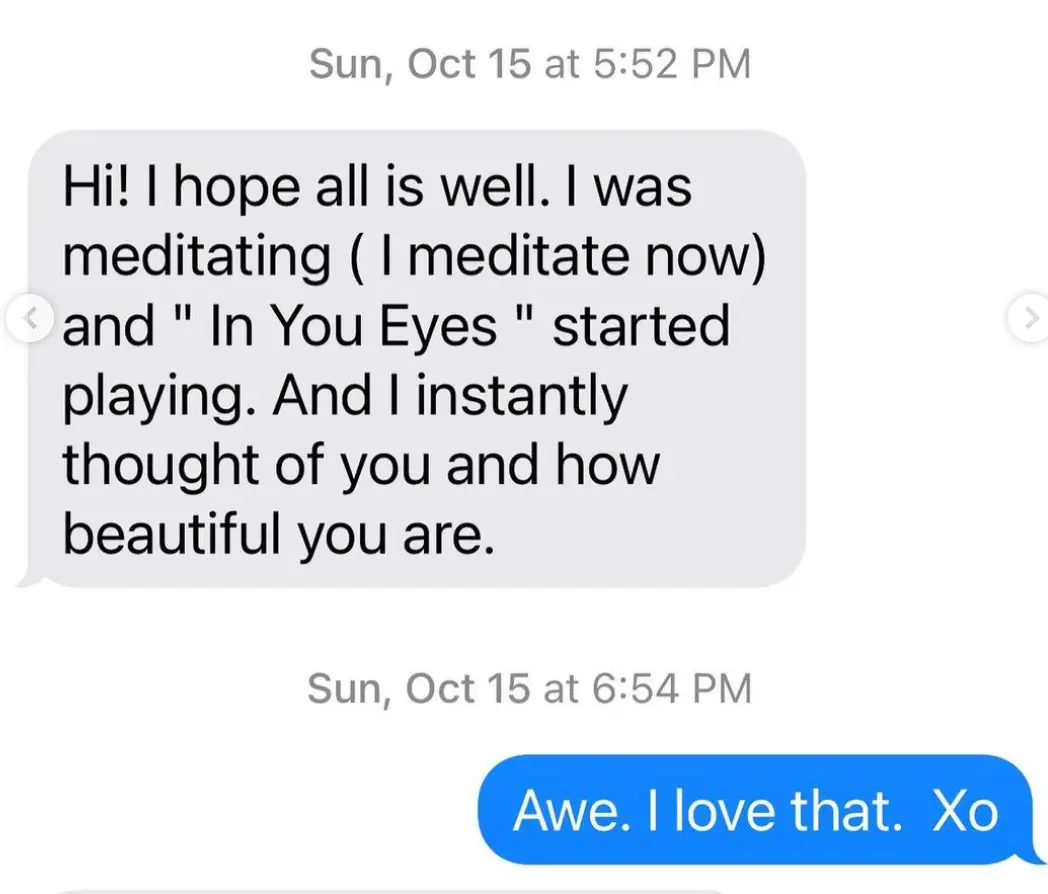Expand the previous conversation with the left arrow

[x=29, y=318]
